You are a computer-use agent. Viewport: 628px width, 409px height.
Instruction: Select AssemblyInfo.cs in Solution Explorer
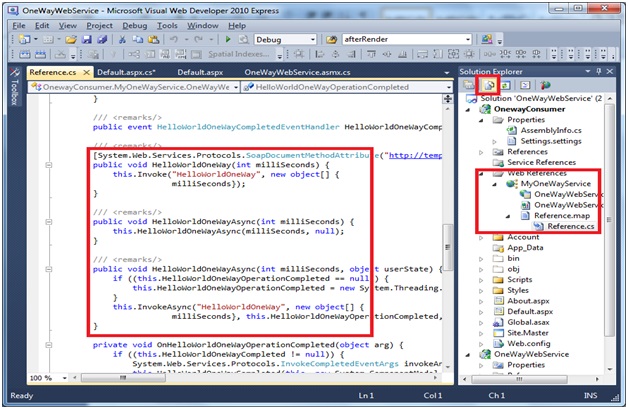coord(551,131)
